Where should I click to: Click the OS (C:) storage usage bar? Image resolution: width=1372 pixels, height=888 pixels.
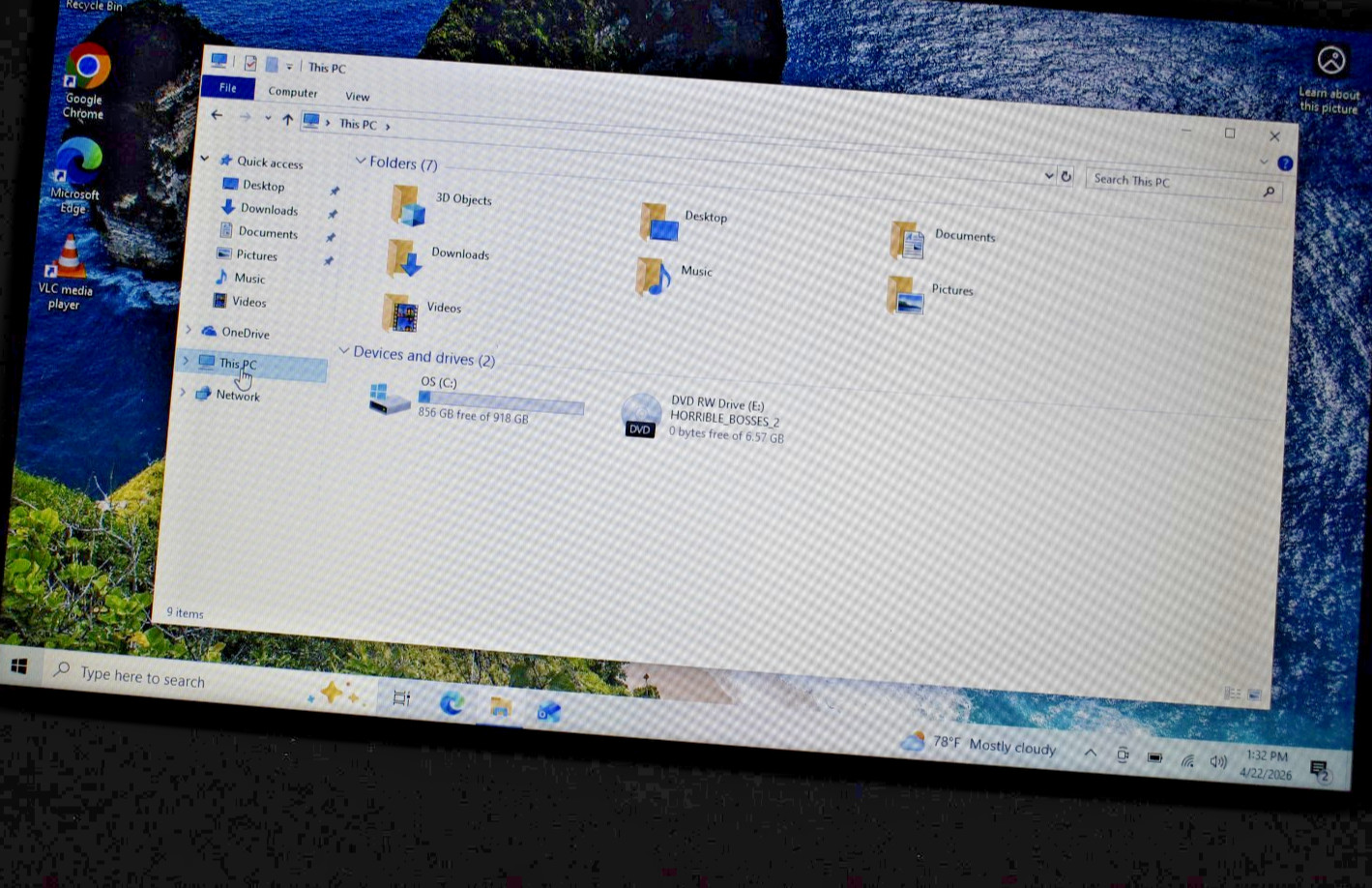[501, 402]
